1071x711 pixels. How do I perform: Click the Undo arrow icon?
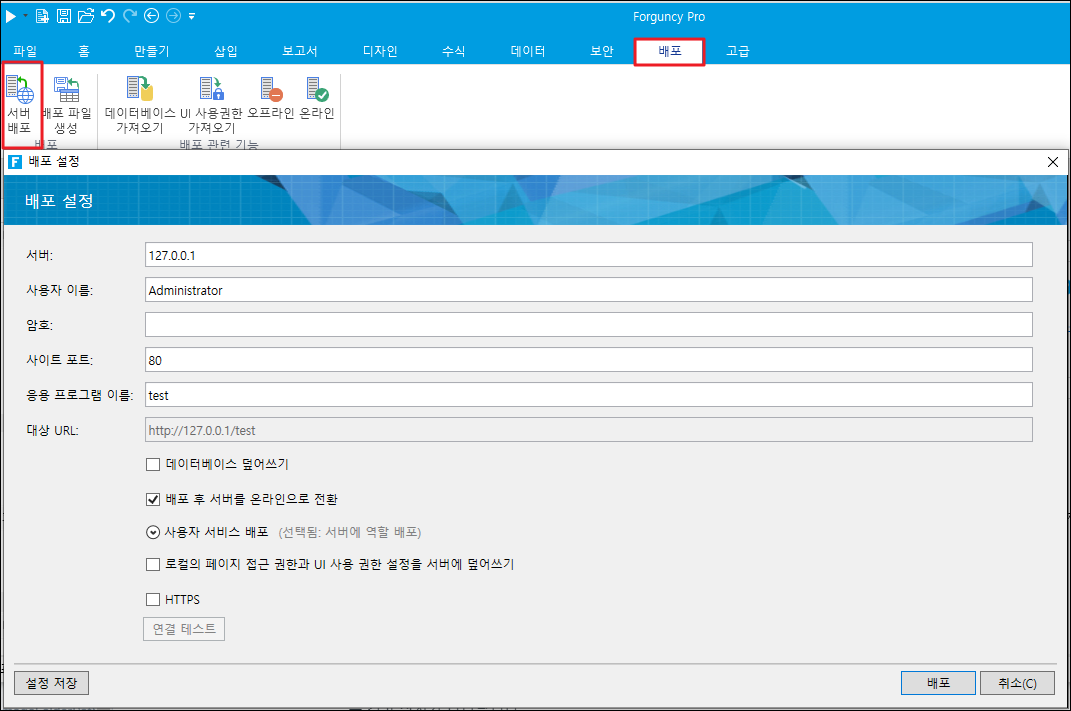[x=108, y=16]
